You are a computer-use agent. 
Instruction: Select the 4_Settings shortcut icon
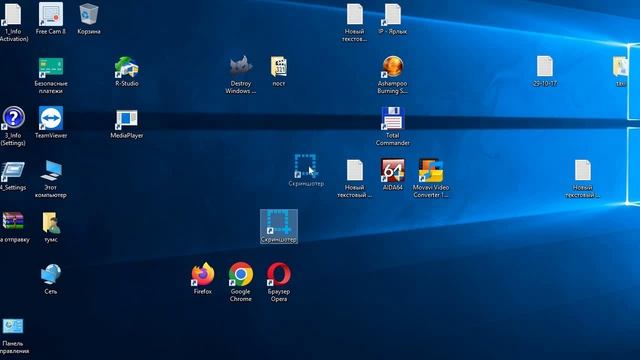click(x=13, y=176)
